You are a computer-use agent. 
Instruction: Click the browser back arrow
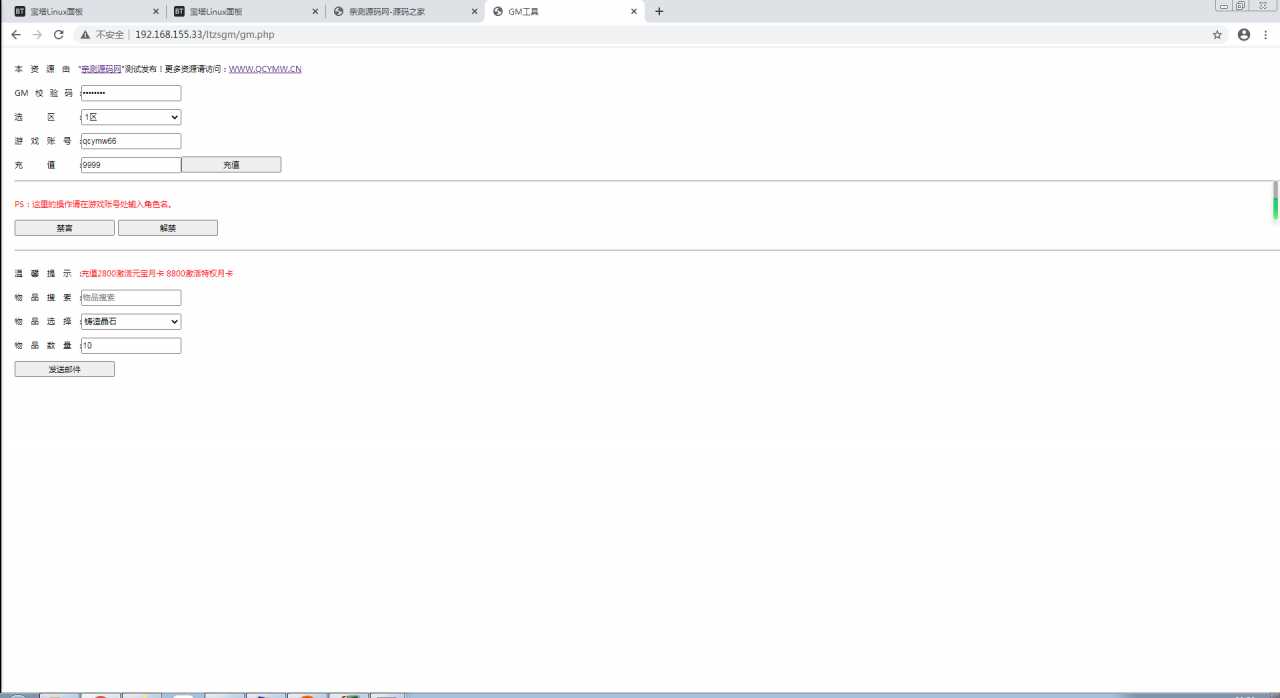click(x=16, y=34)
